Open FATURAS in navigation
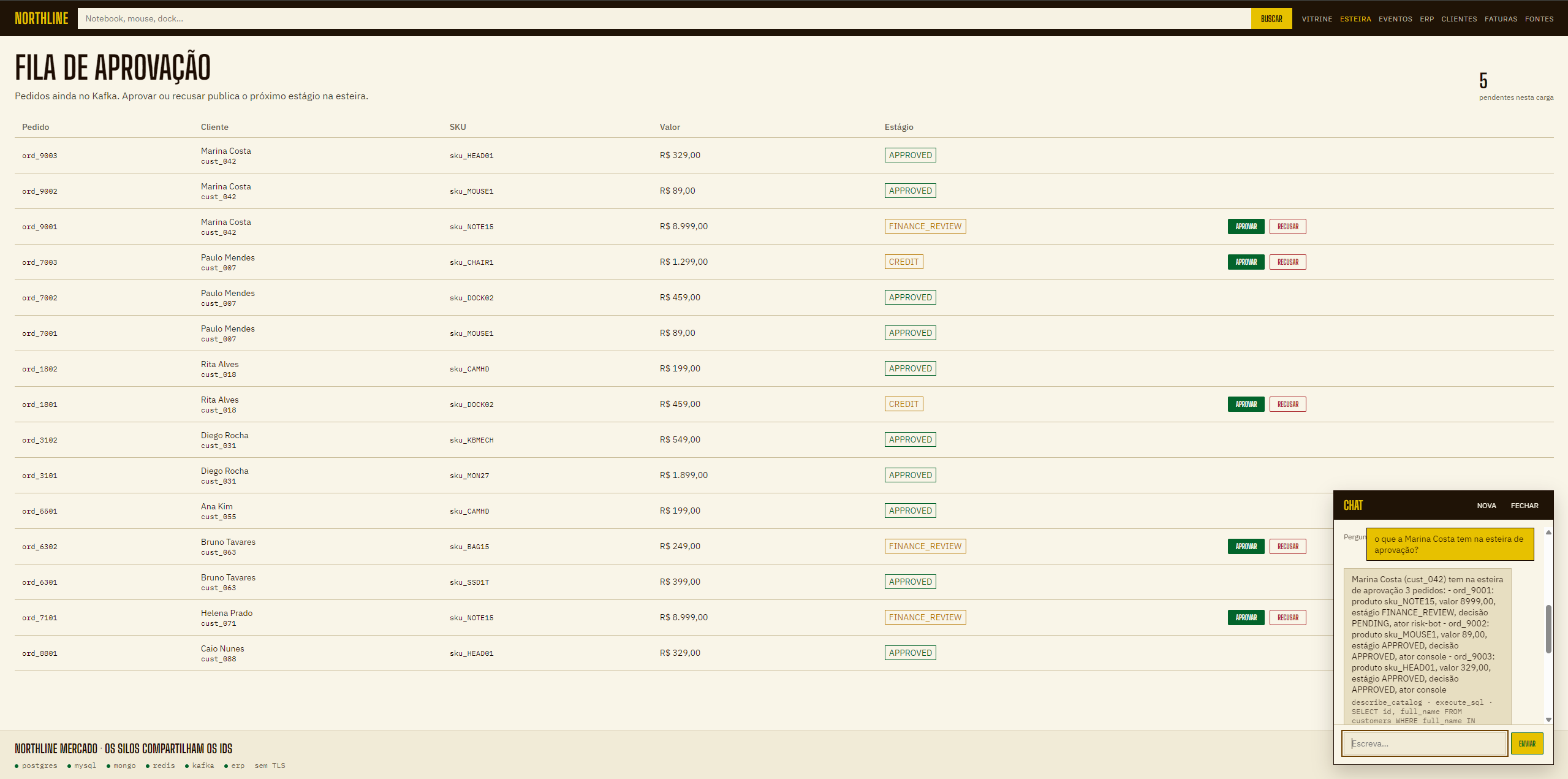Image resolution: width=1568 pixels, height=779 pixels. click(x=1501, y=19)
